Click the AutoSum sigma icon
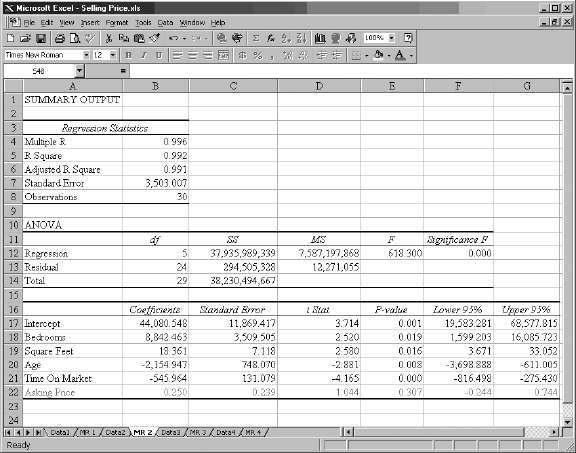 point(256,38)
